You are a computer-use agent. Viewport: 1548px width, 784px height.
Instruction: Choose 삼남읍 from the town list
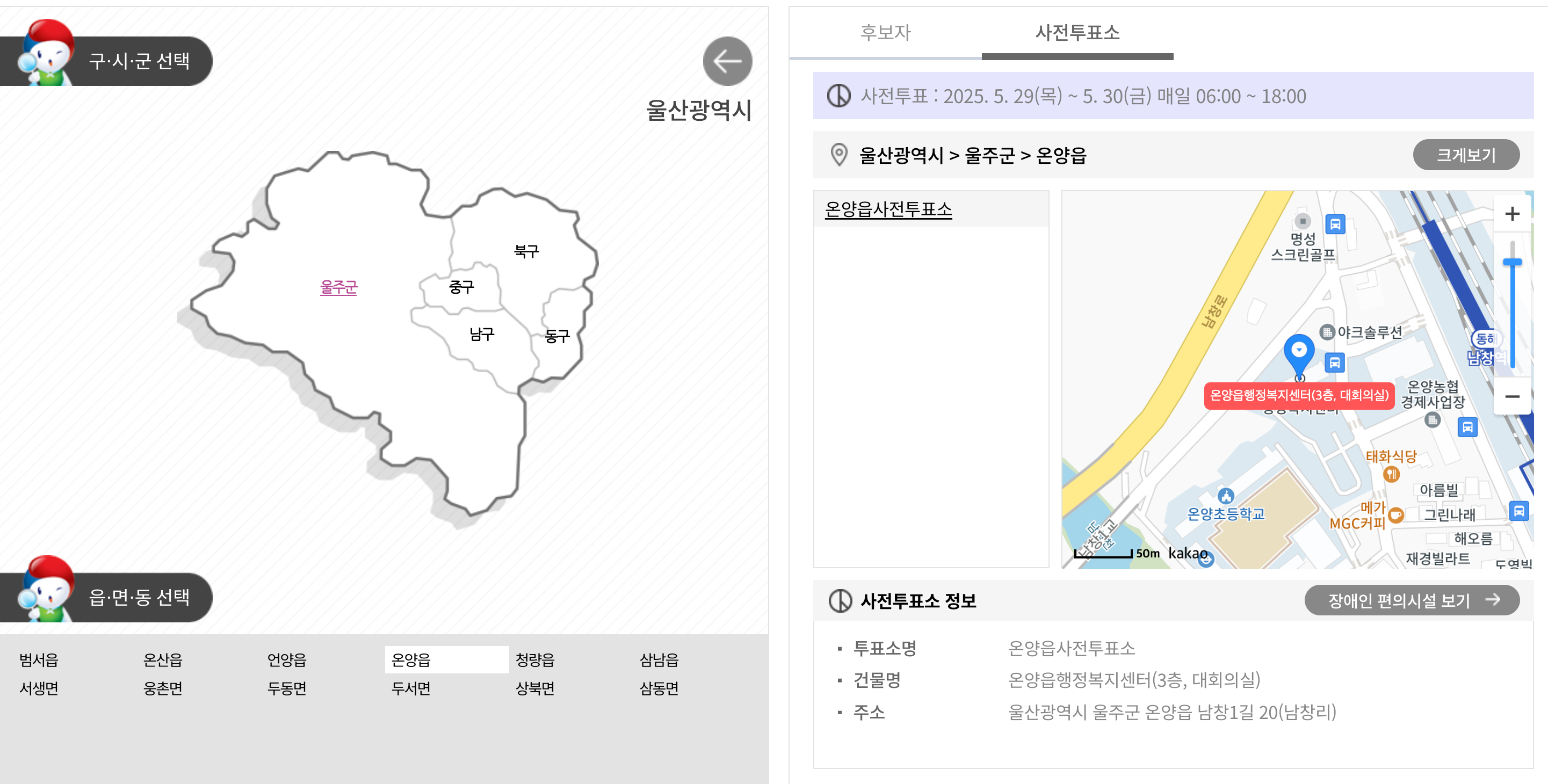point(659,659)
